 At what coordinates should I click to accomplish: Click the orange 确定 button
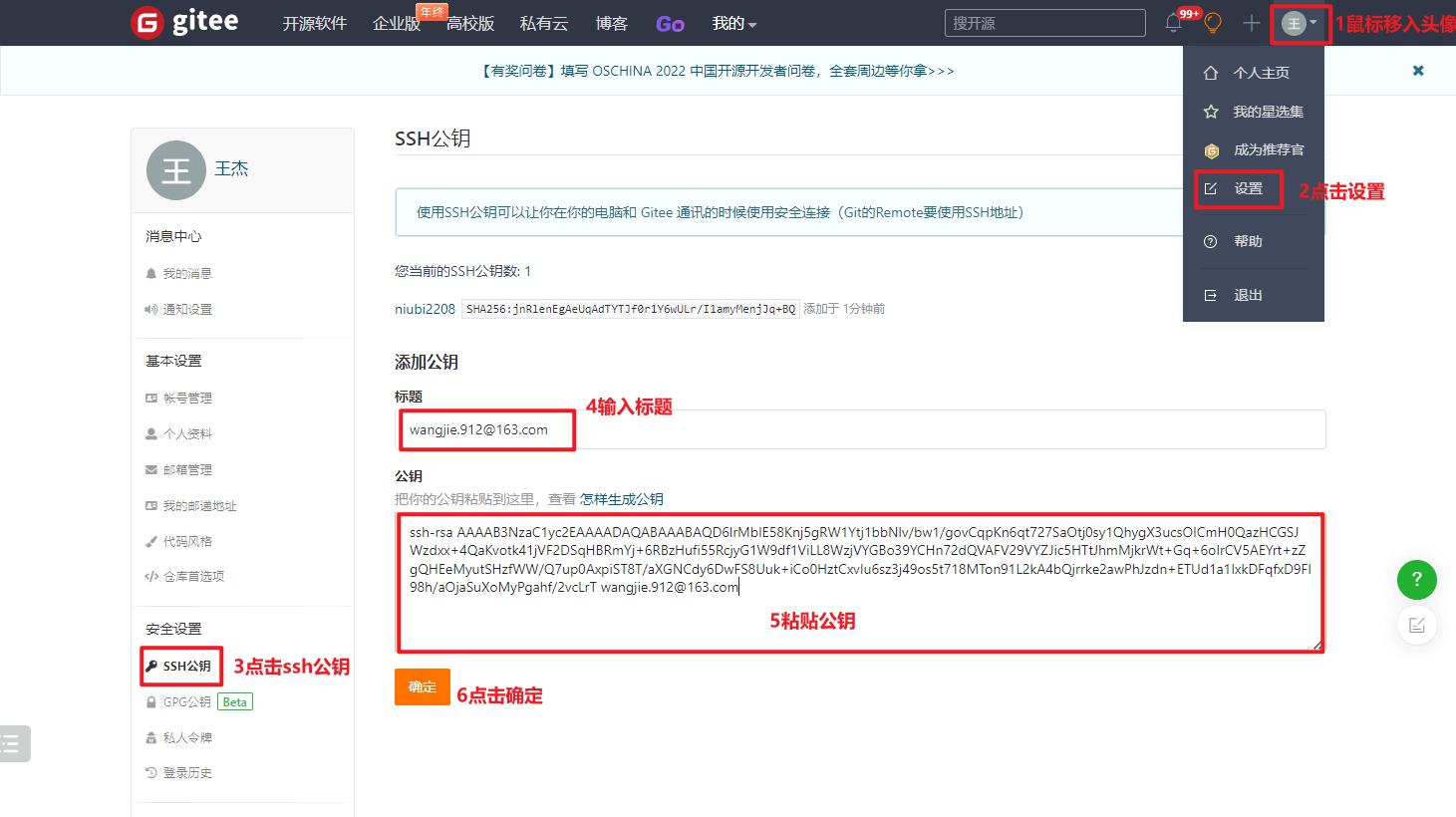(x=423, y=686)
